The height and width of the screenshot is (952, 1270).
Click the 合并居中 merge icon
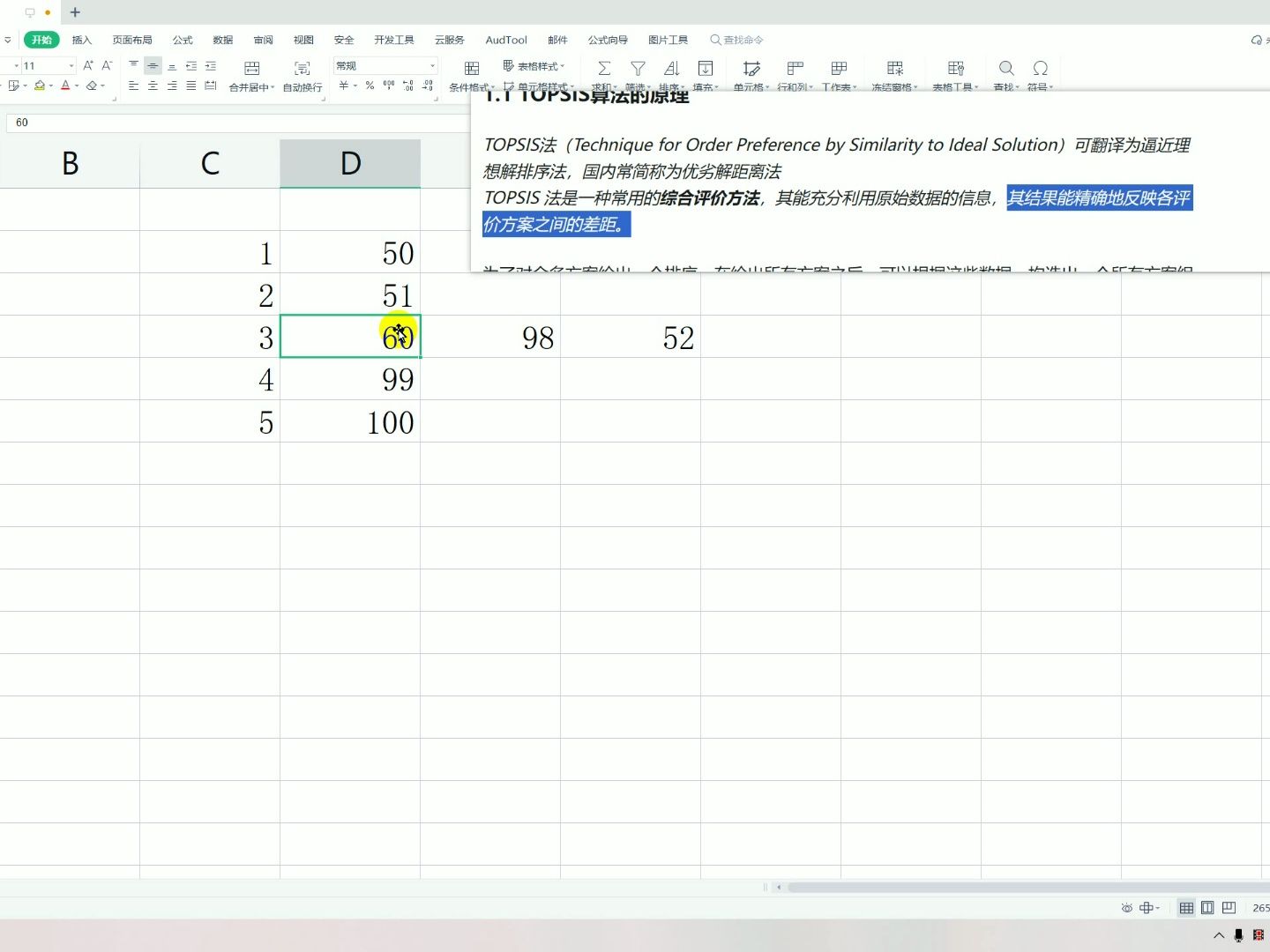[x=251, y=68]
